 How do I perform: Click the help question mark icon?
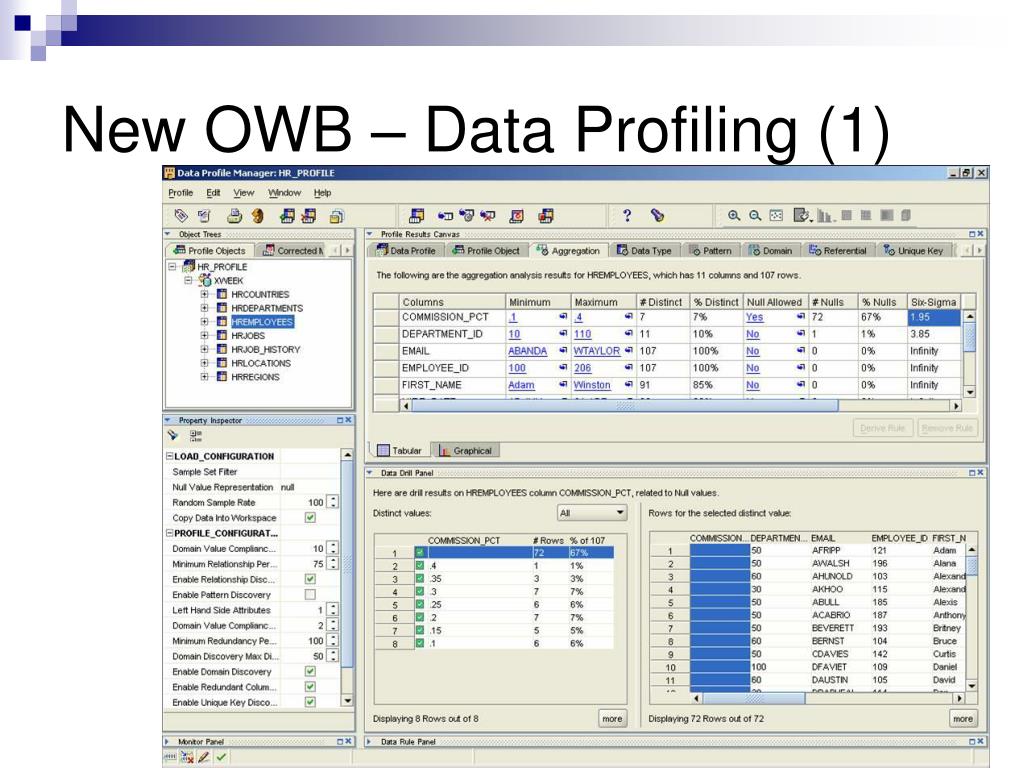click(x=627, y=216)
